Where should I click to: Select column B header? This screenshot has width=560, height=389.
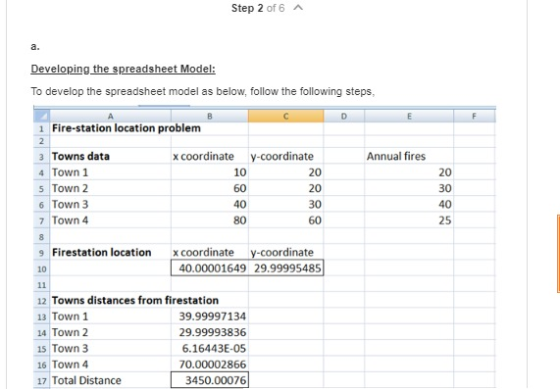(x=210, y=116)
